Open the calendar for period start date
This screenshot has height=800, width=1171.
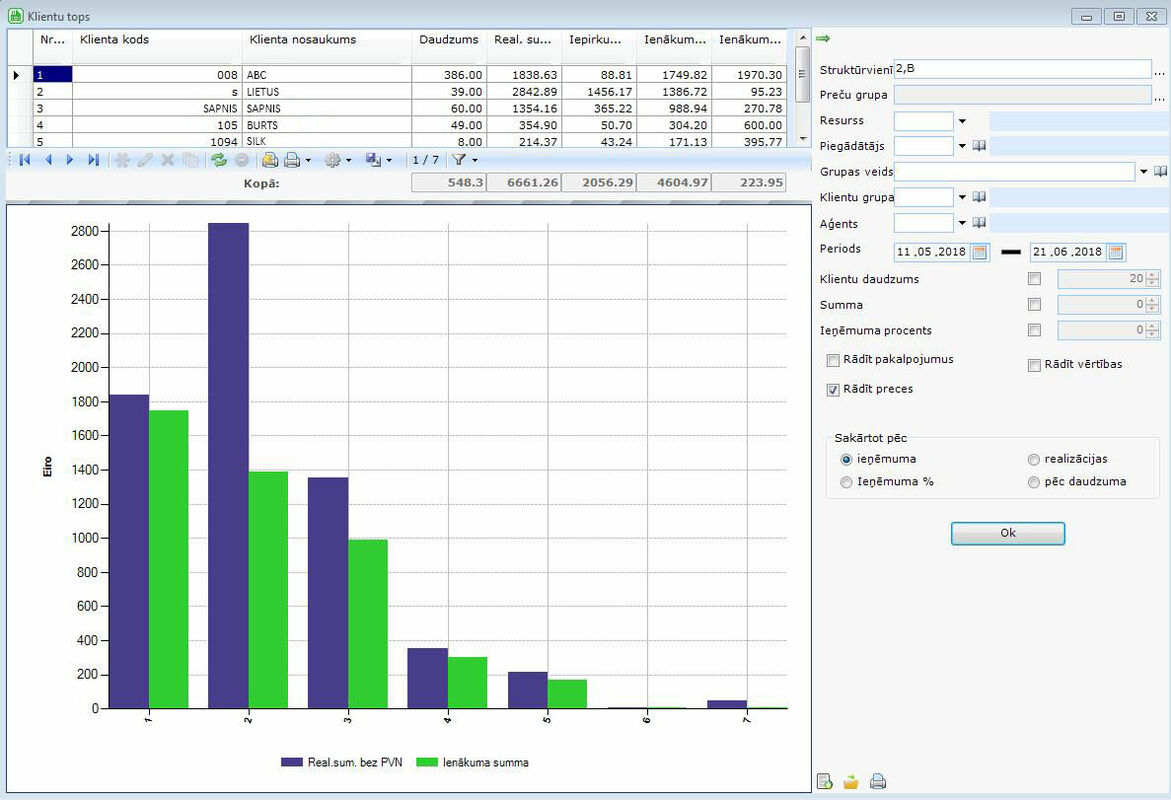point(979,252)
